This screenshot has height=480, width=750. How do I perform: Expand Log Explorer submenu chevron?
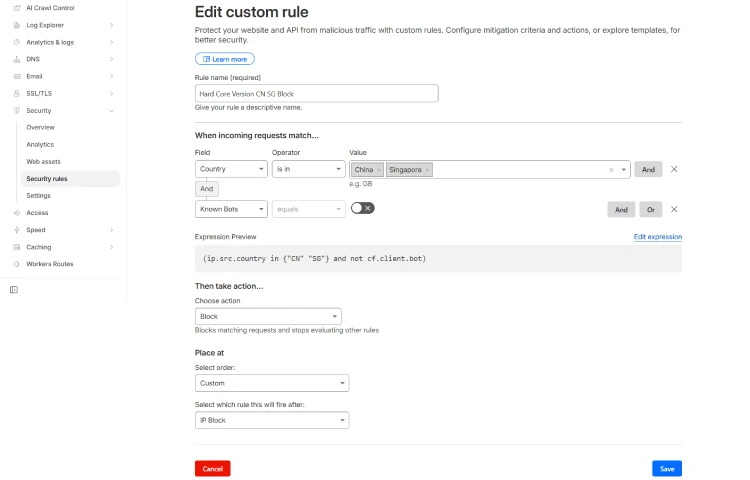[x=111, y=25]
